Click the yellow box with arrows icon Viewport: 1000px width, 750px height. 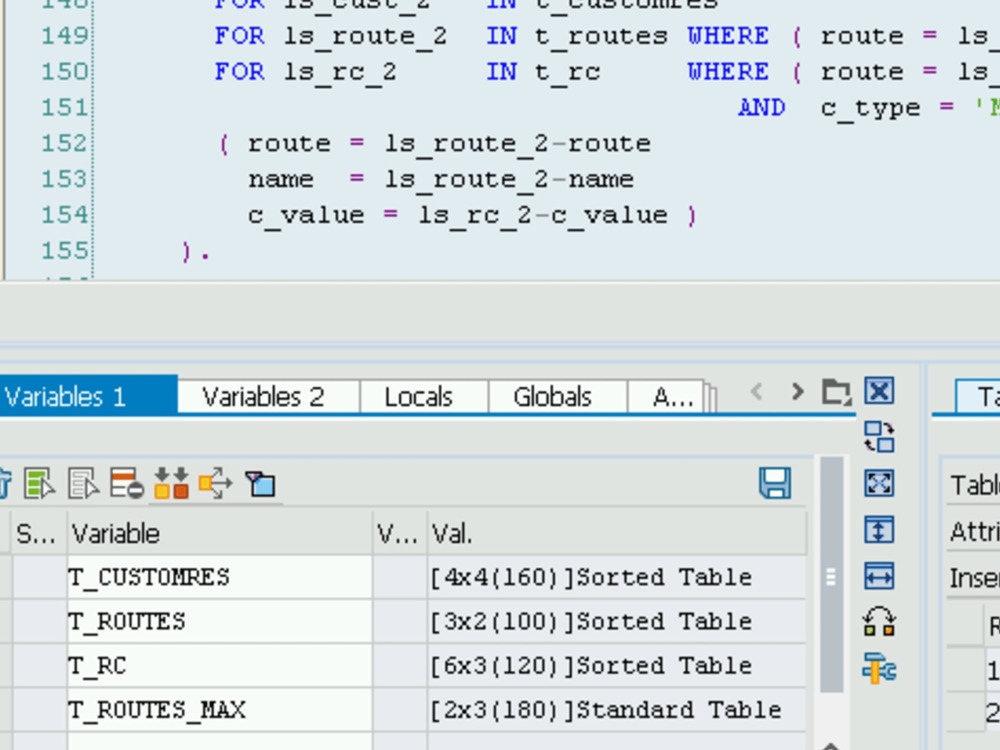[x=216, y=483]
